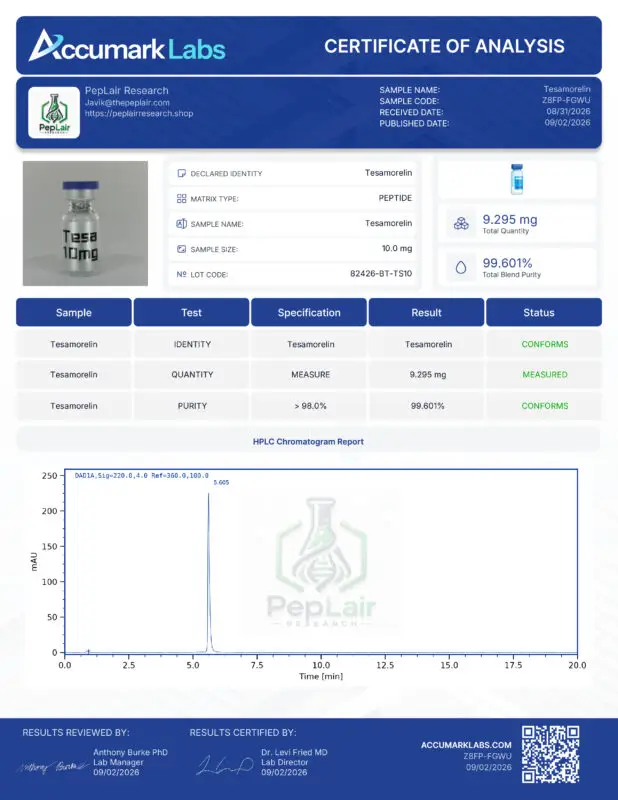
Task: Click the Matrix Type grid icon
Action: tap(181, 198)
